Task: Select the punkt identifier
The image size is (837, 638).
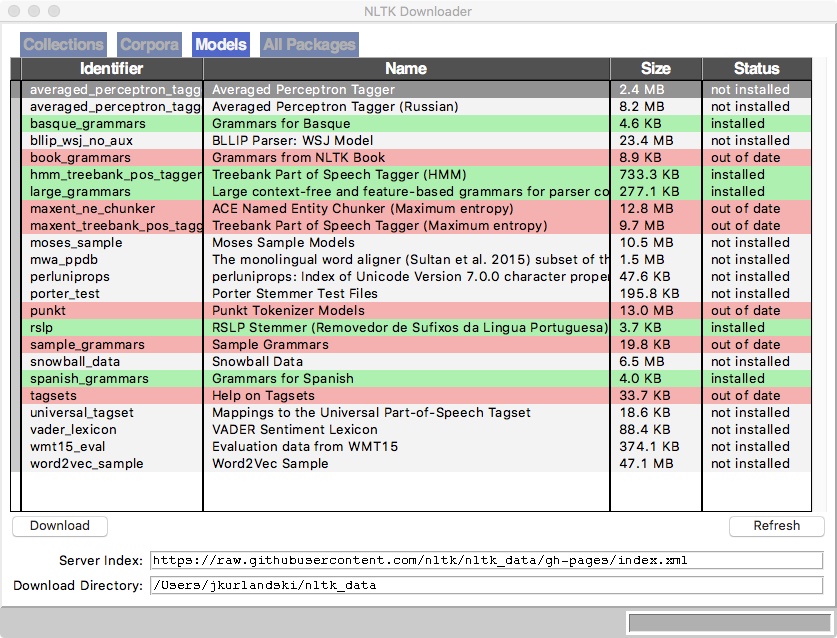Action: coord(48,311)
